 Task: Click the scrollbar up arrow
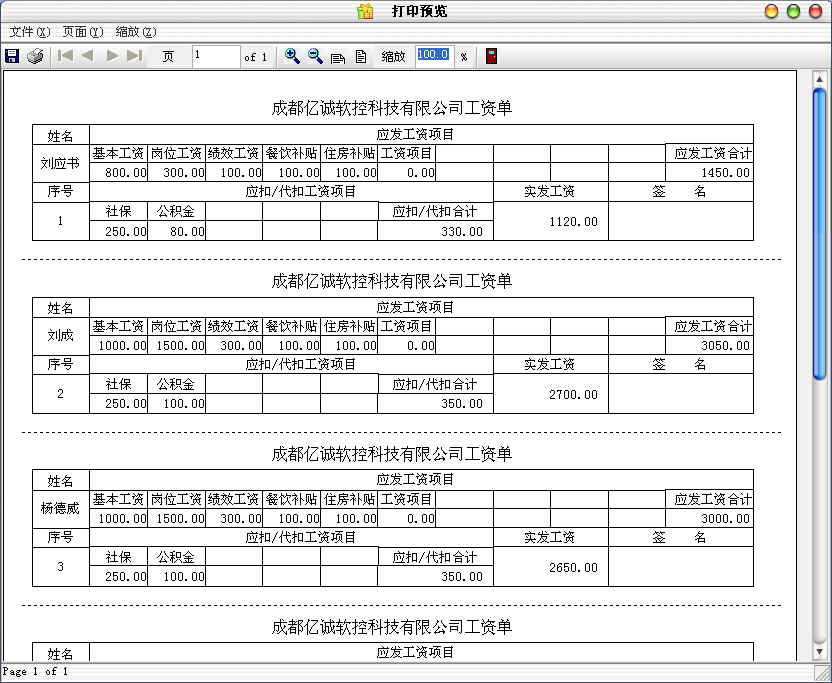819,78
